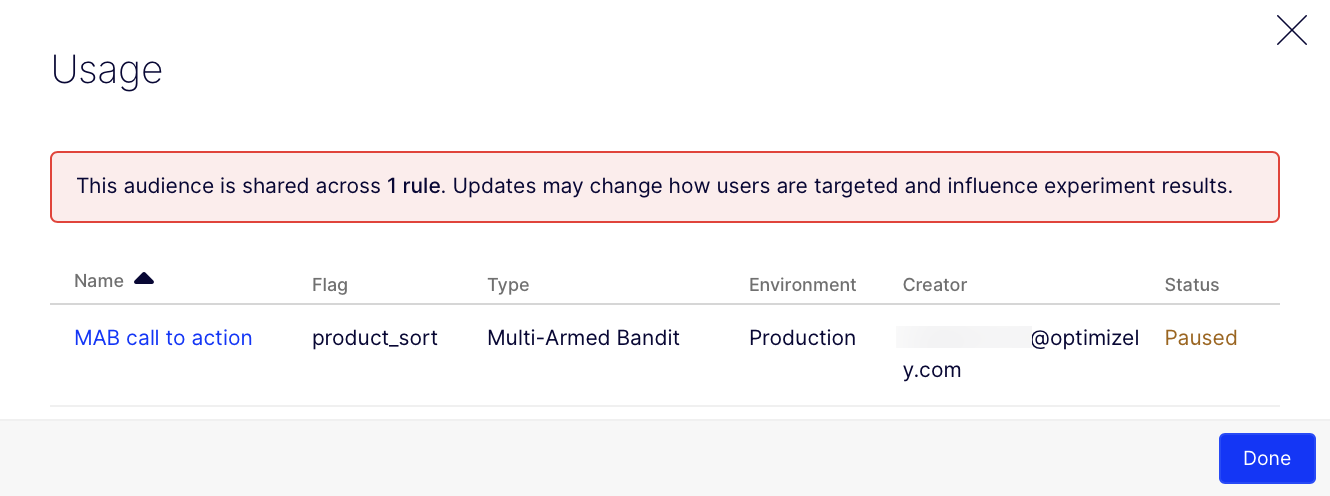This screenshot has height=496, width=1330.
Task: Click the gray footer bar left of Done
Action: tap(600, 458)
